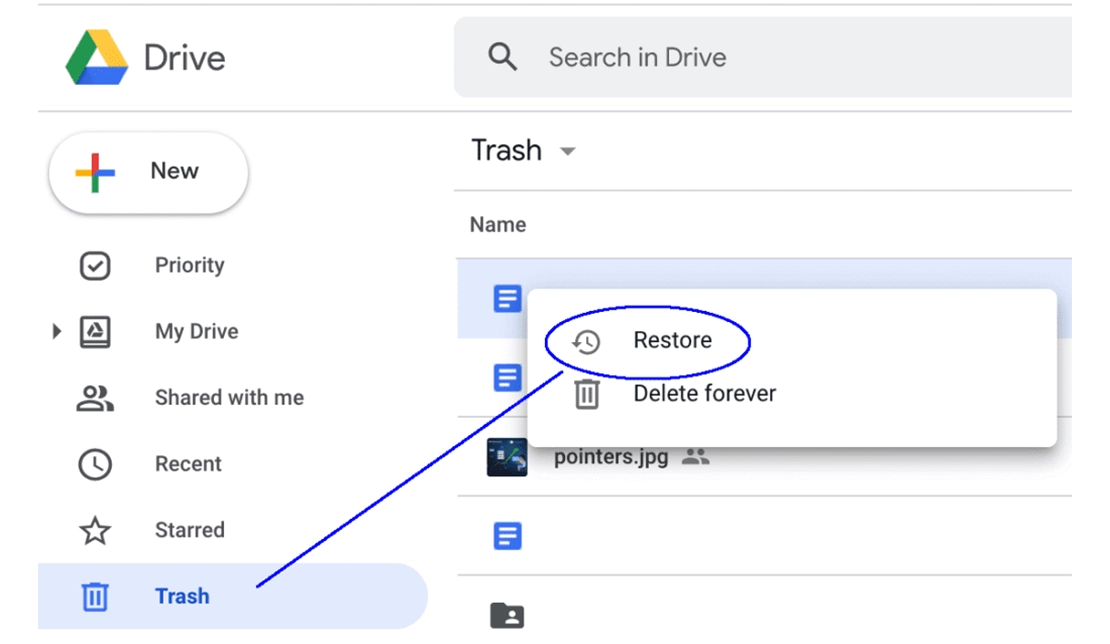This screenshot has height=644, width=1110.
Task: Click the Restore clock-arrow icon
Action: [x=587, y=340]
